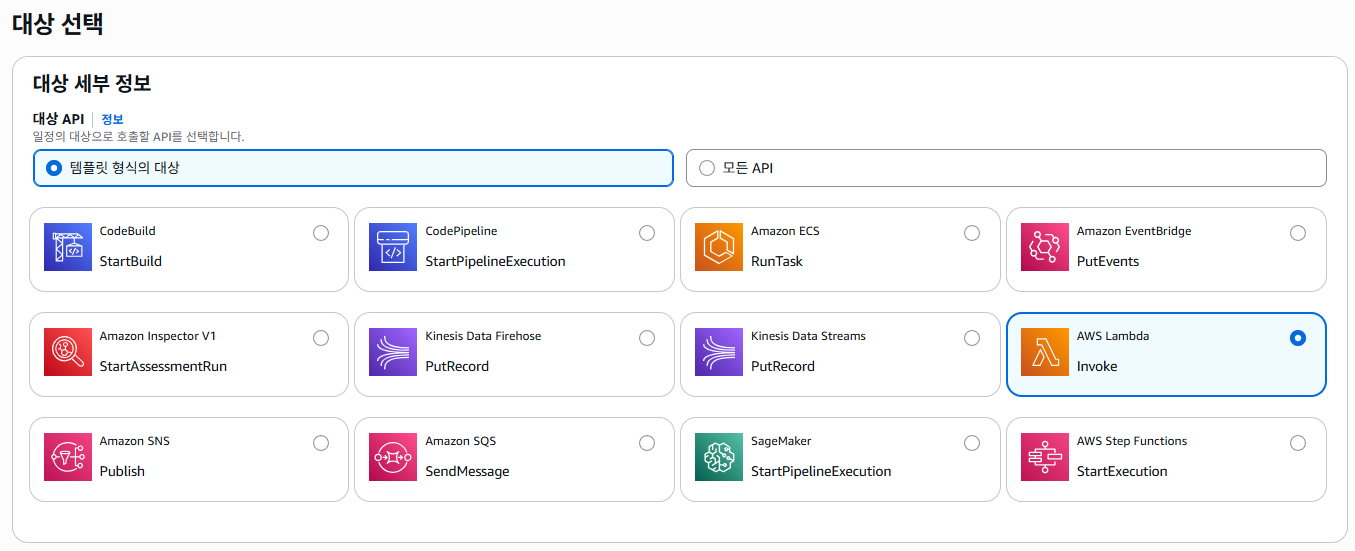Click the SageMaker service icon
The image size is (1355, 551).
719,457
